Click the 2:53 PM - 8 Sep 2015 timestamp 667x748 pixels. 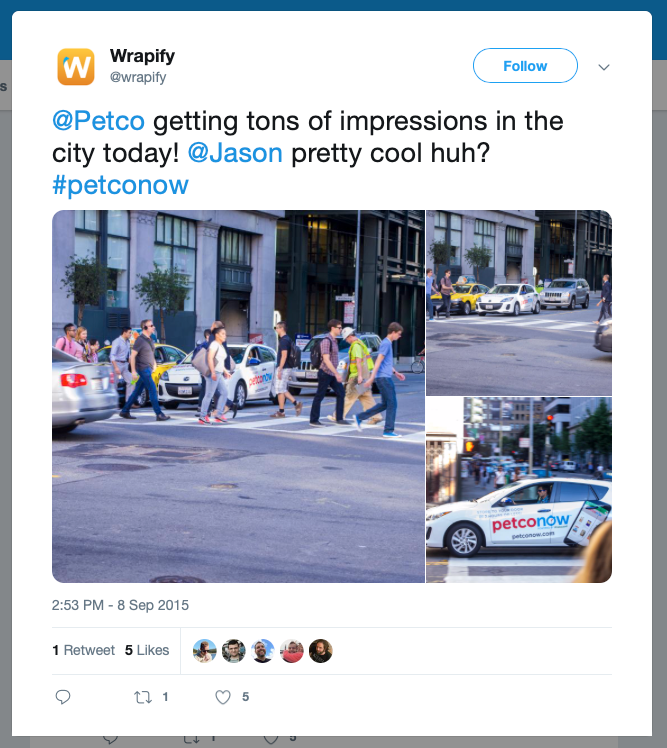click(x=120, y=605)
